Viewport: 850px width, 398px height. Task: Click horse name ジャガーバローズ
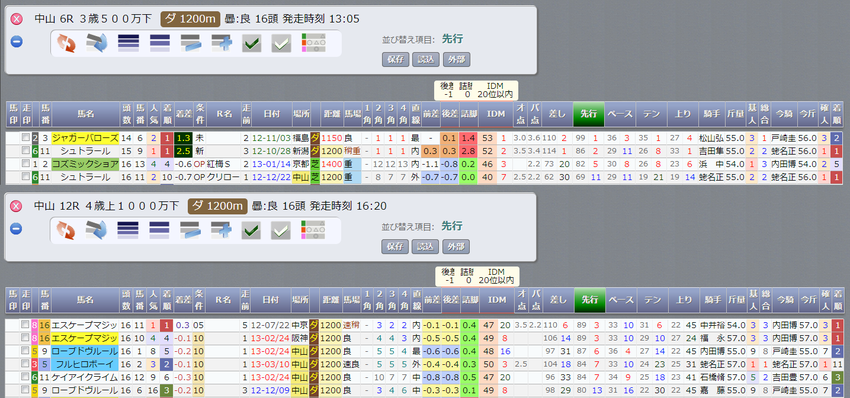pyautogui.click(x=86, y=138)
